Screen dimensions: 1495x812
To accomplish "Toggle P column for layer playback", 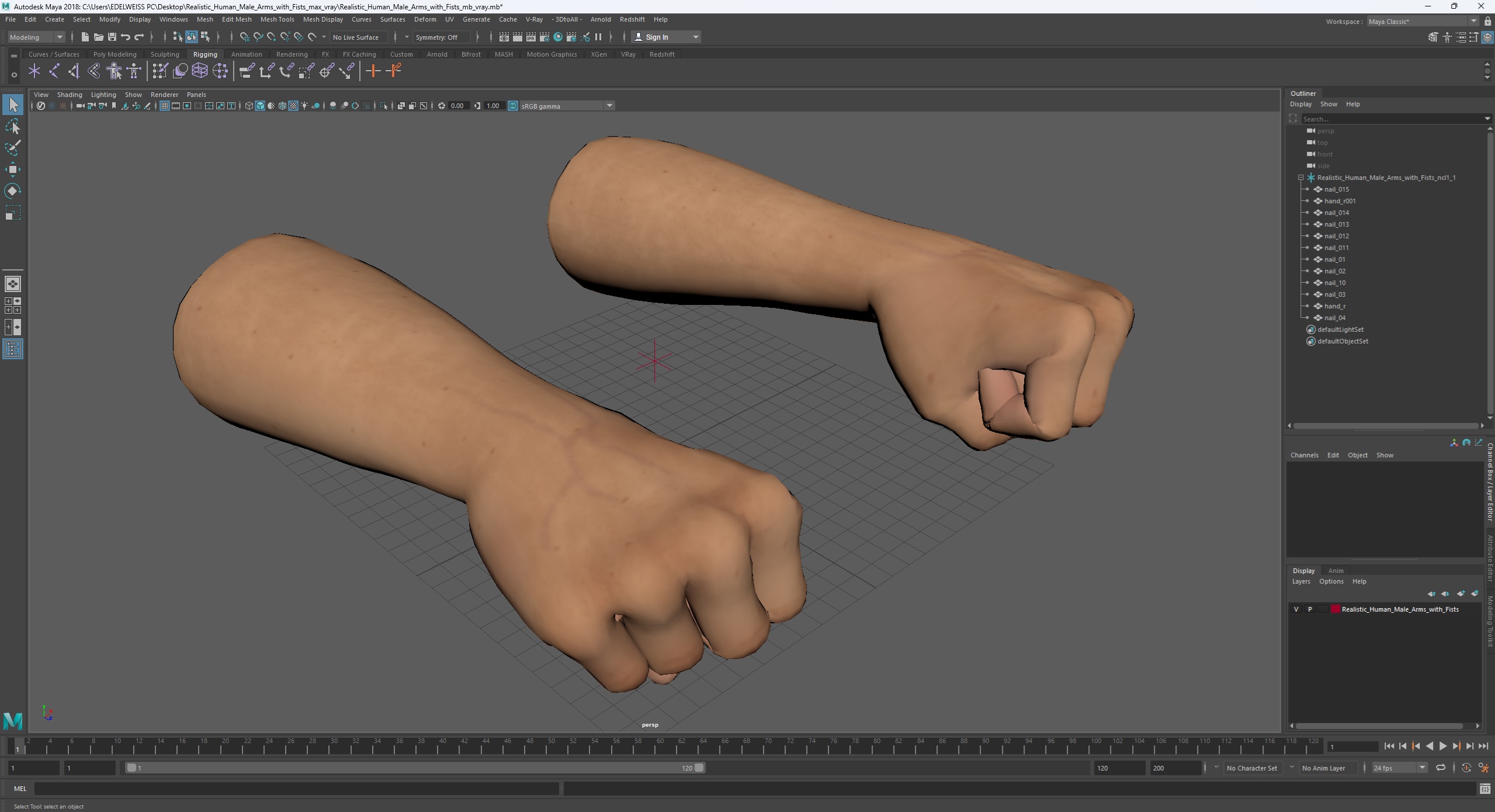I will [x=1309, y=609].
